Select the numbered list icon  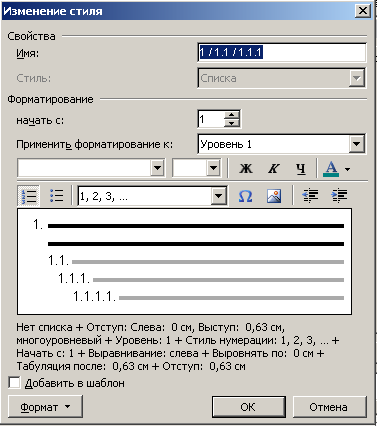coord(29,196)
